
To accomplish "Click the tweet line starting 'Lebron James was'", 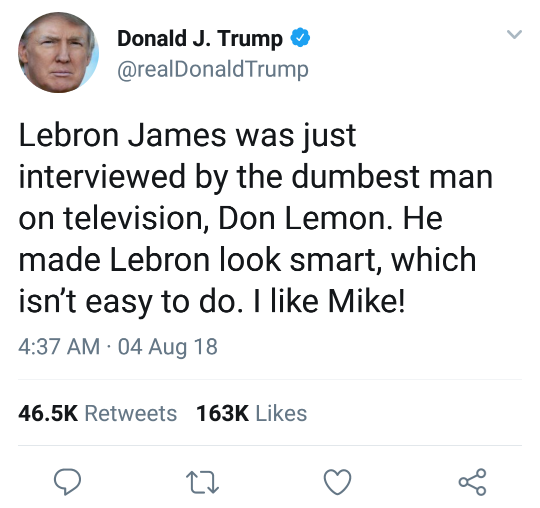I will tap(187, 136).
